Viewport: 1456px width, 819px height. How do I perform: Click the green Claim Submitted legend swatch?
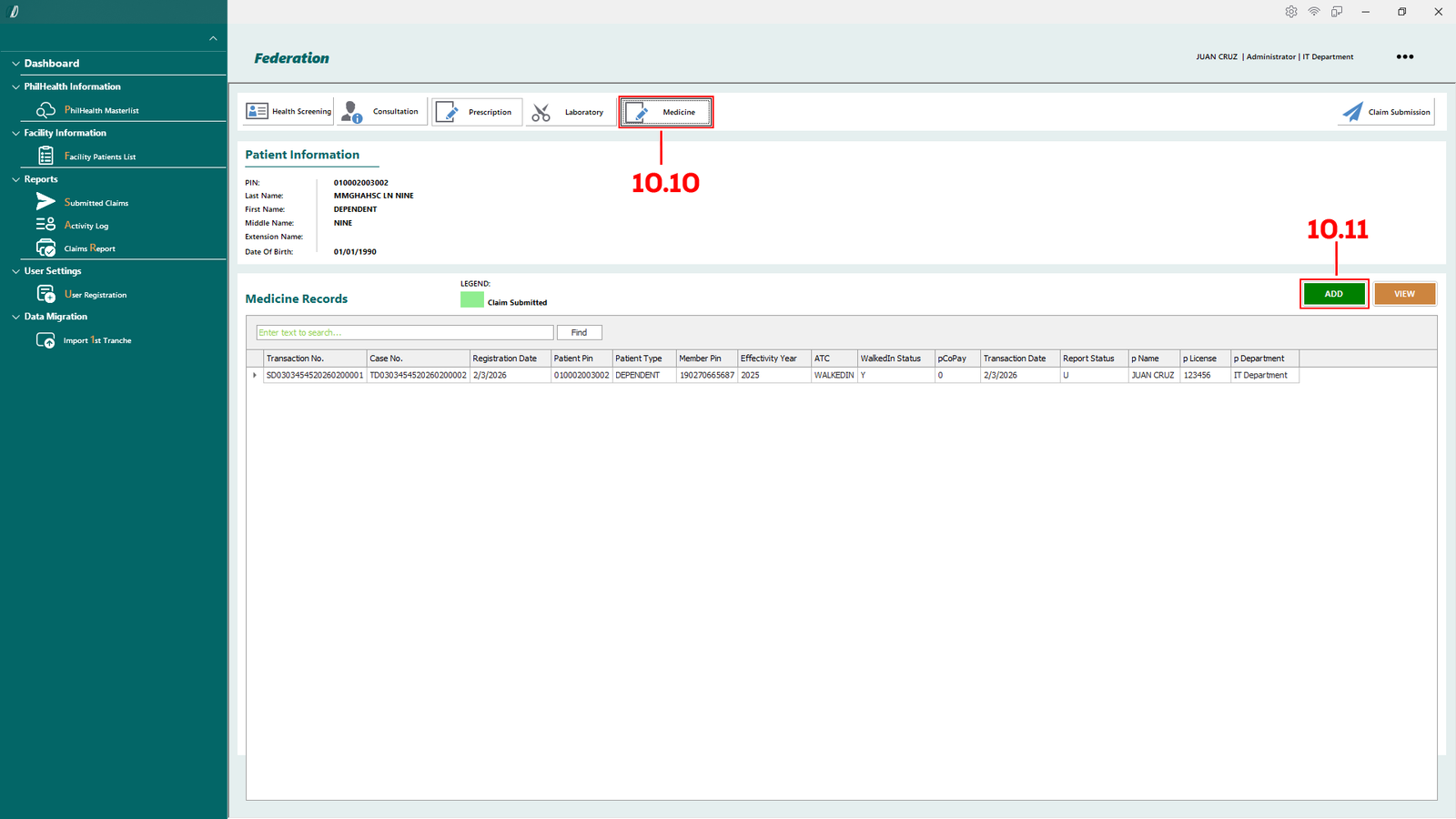point(471,299)
